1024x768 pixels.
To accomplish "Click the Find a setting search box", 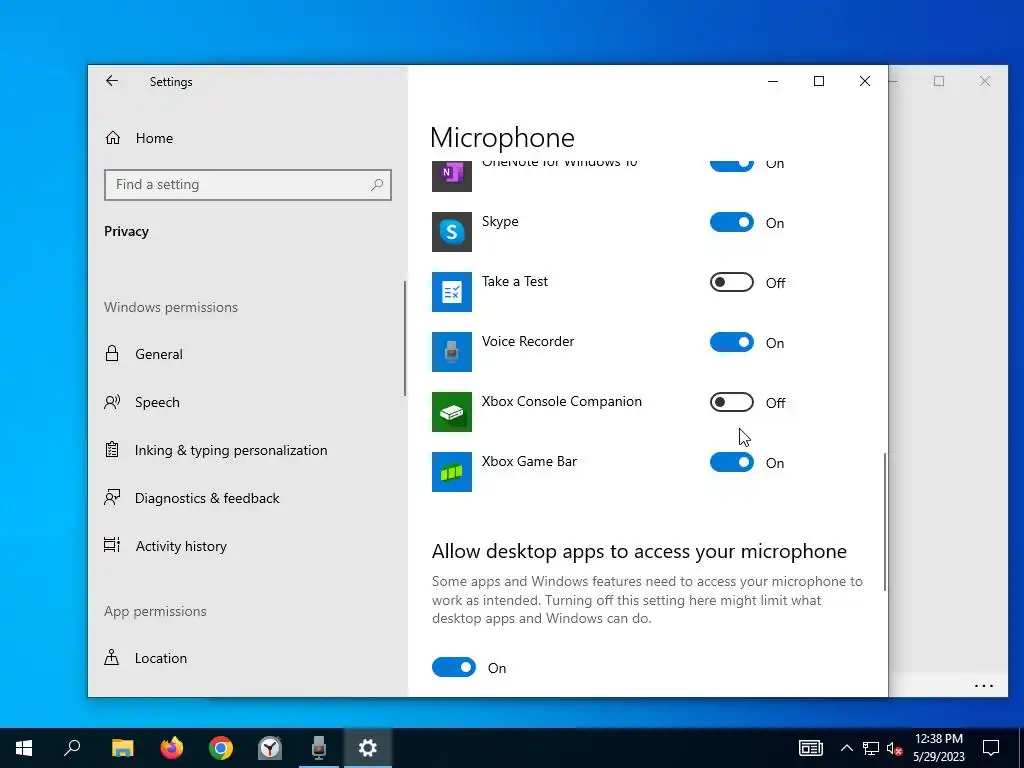I will click(x=248, y=185).
